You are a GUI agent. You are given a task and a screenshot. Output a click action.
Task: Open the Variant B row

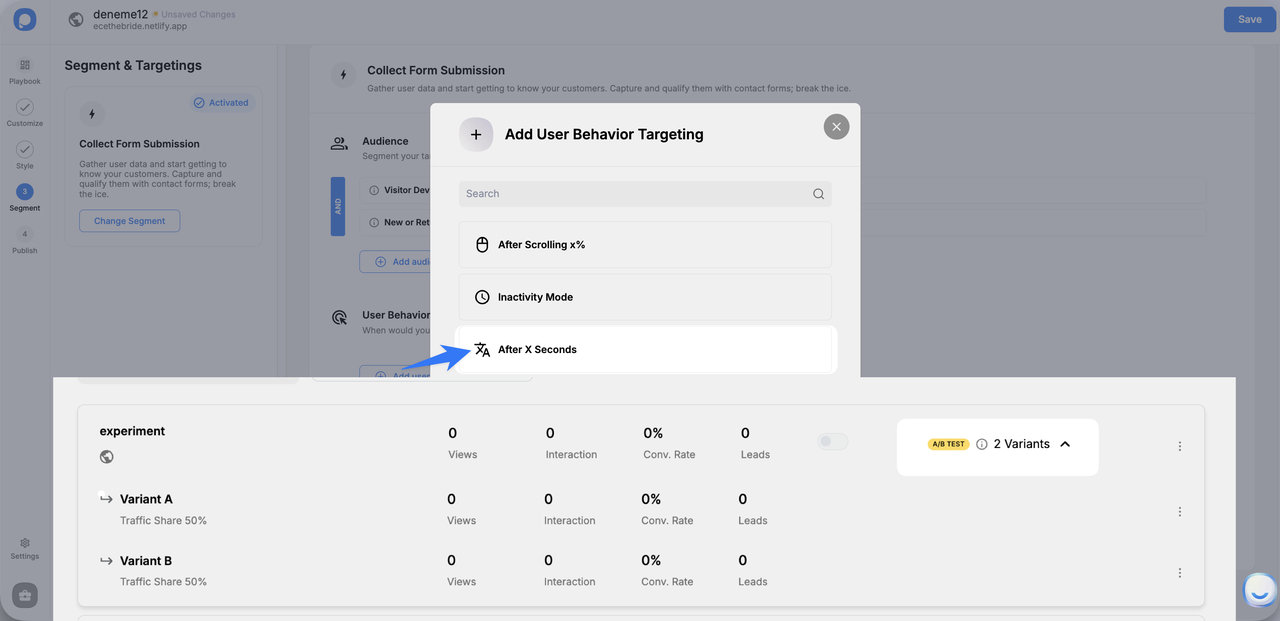[146, 560]
